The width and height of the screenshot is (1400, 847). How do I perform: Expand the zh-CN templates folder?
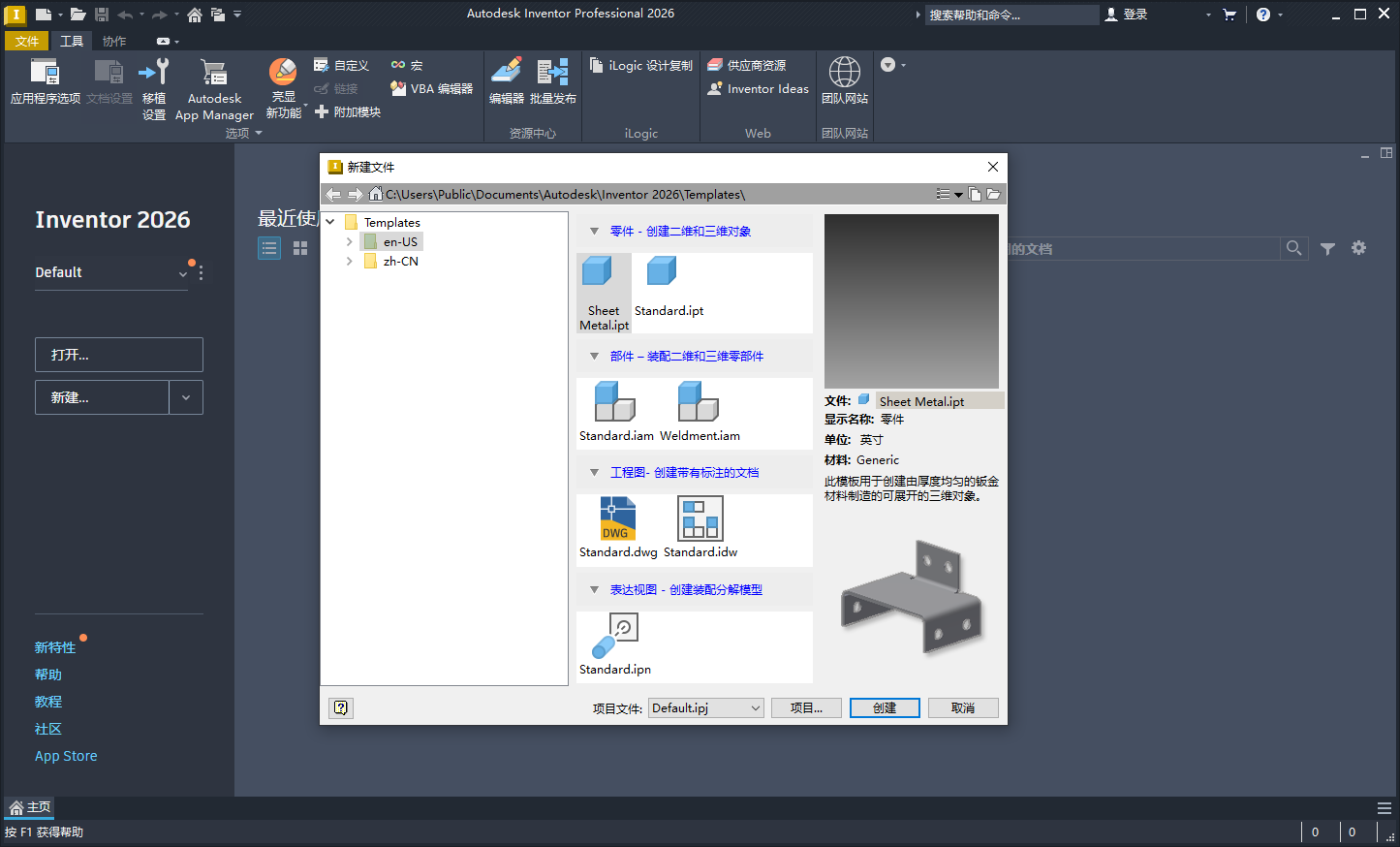click(x=350, y=261)
